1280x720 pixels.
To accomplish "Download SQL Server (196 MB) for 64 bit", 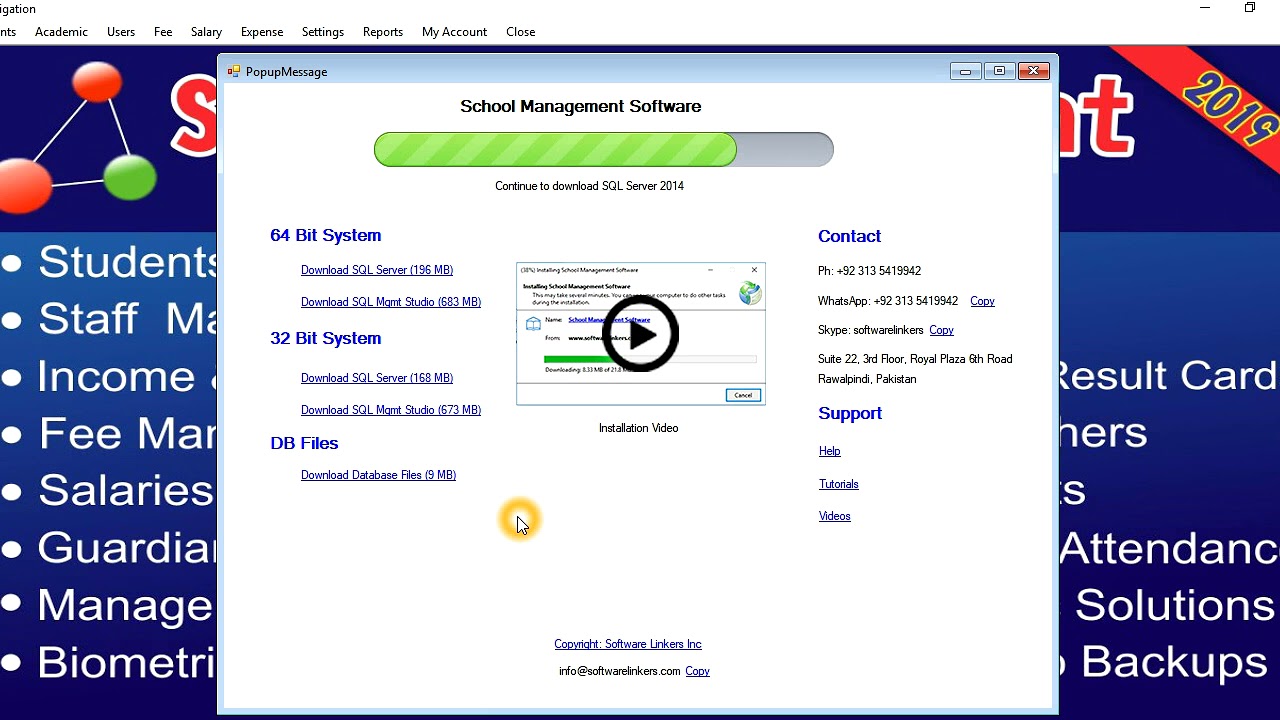I will click(x=377, y=270).
